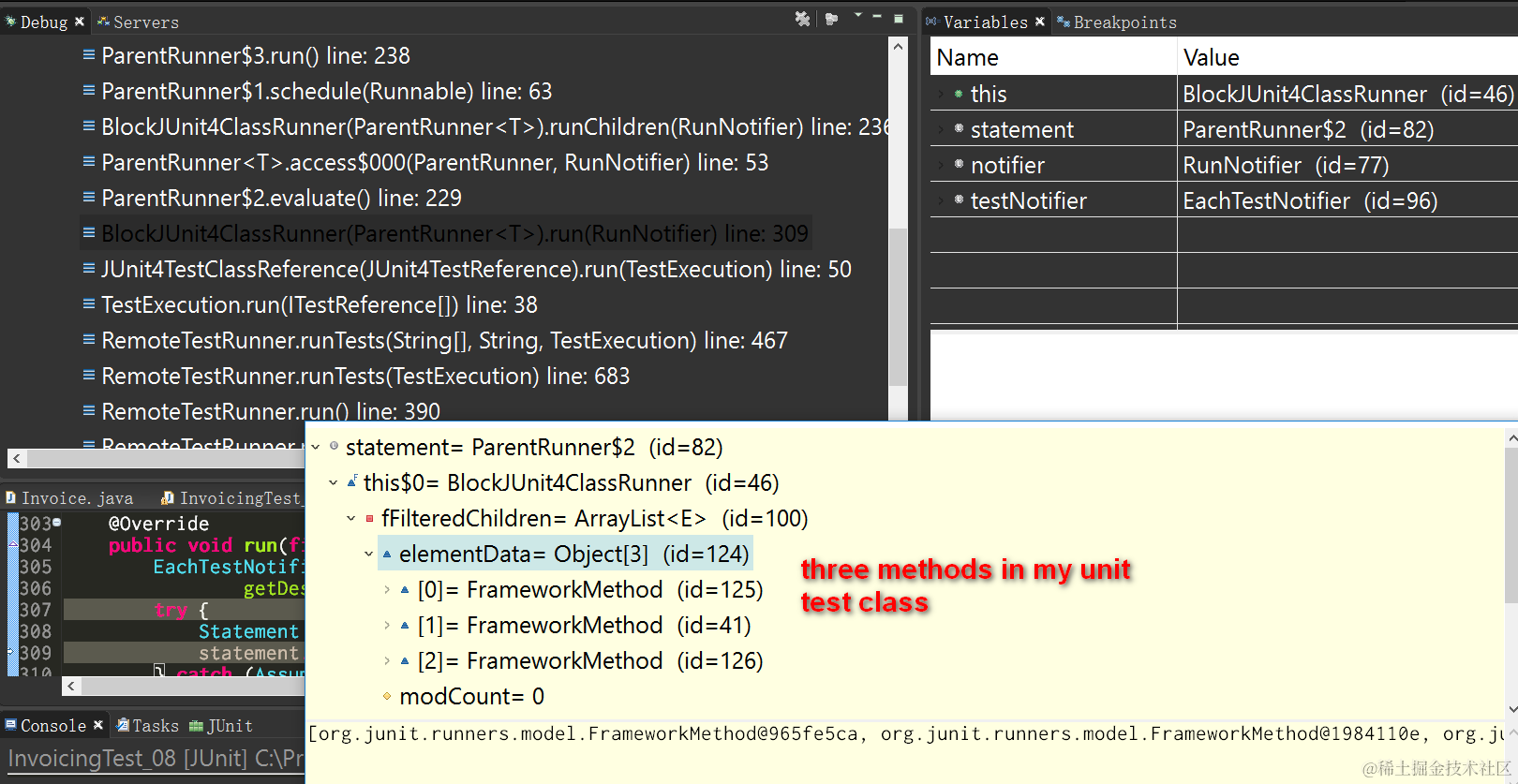Click scroll-up arrow of Debug stack scrollbar
The image size is (1518, 784).
[x=898, y=46]
